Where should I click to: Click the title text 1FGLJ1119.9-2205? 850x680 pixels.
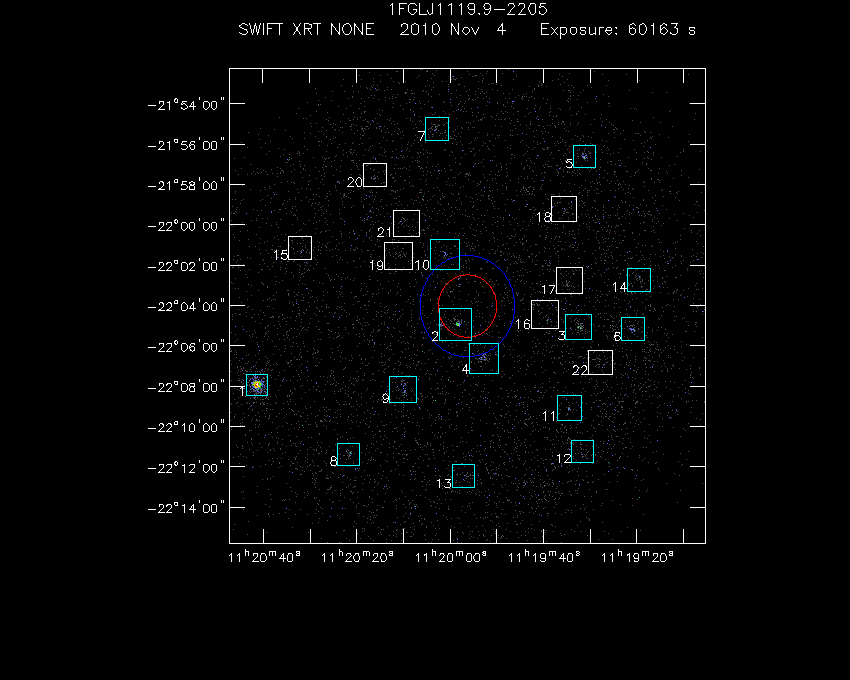click(468, 9)
